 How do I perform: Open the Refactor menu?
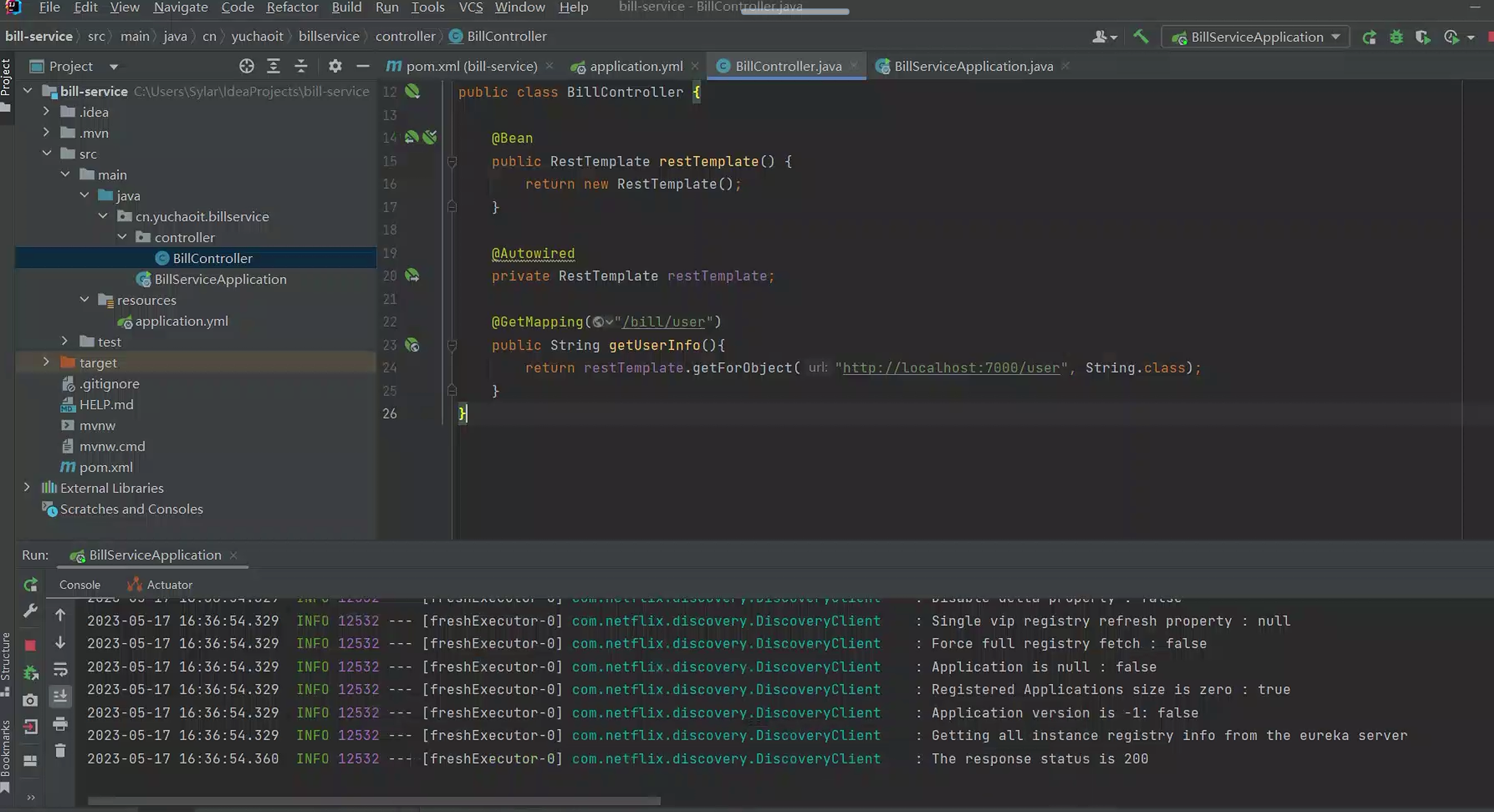click(291, 7)
